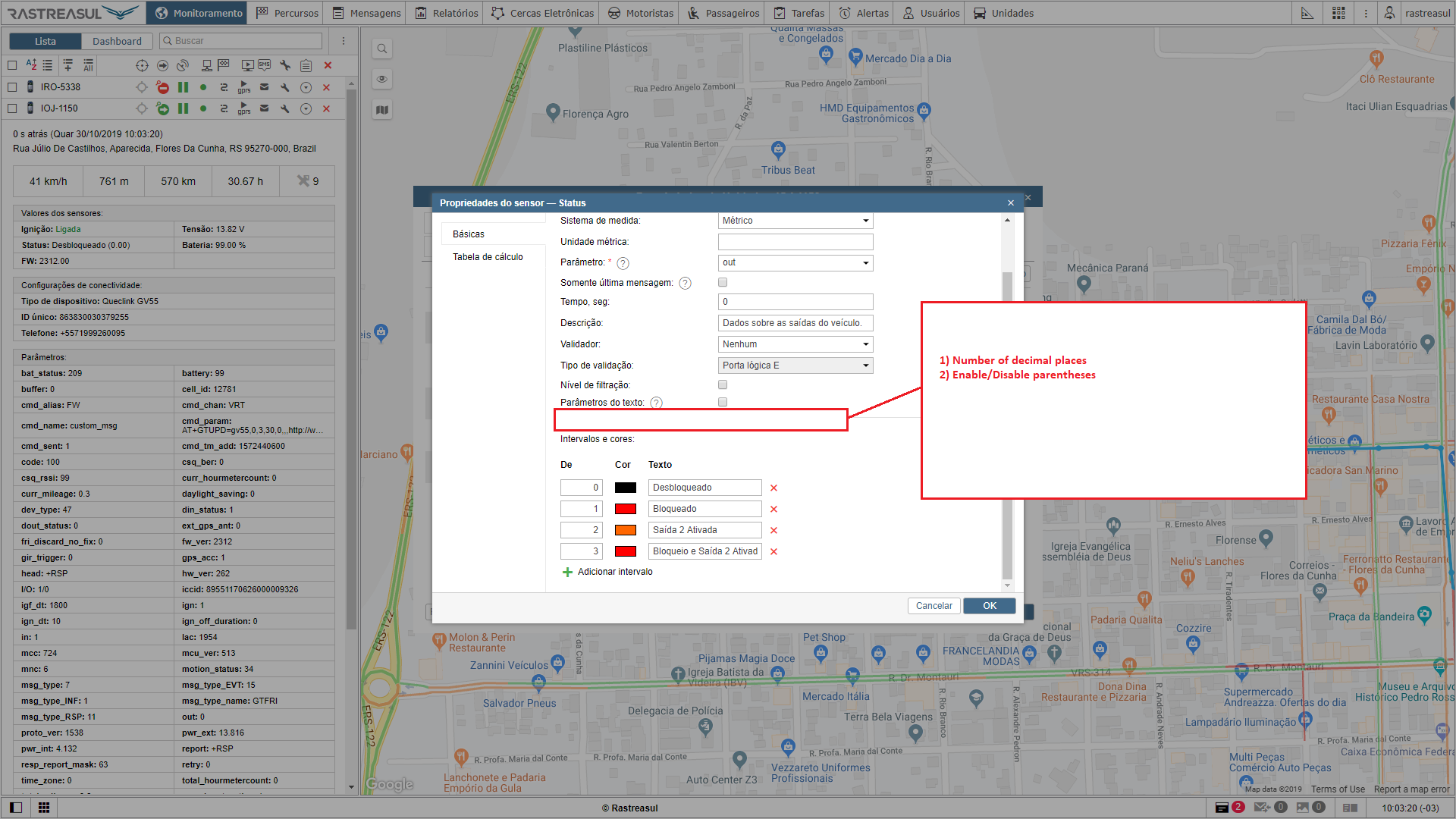
Task: Open the Sistema de medida dropdown
Action: 795,221
